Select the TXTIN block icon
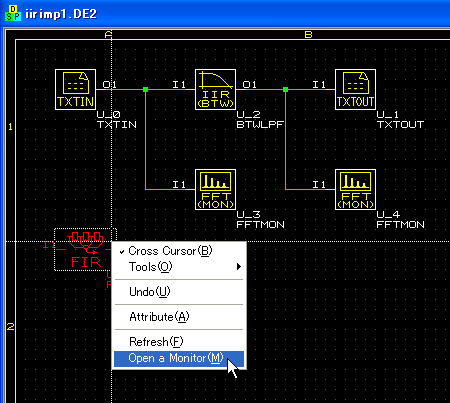The width and height of the screenshot is (450, 403). pos(75,89)
